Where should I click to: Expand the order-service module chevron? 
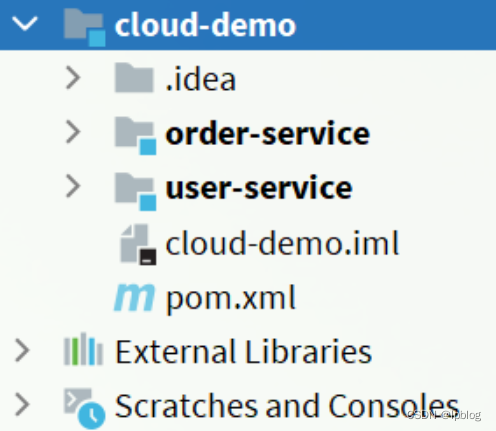(73, 132)
